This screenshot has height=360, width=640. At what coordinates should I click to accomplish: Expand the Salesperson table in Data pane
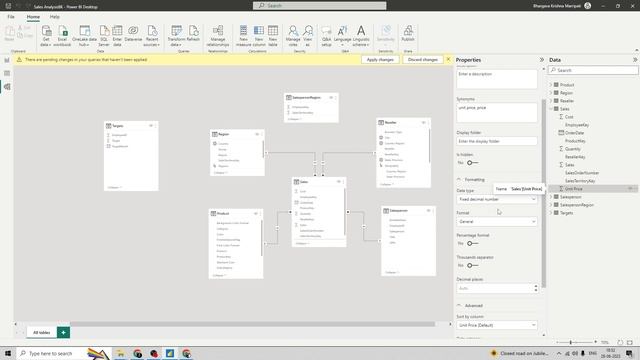pyautogui.click(x=551, y=197)
